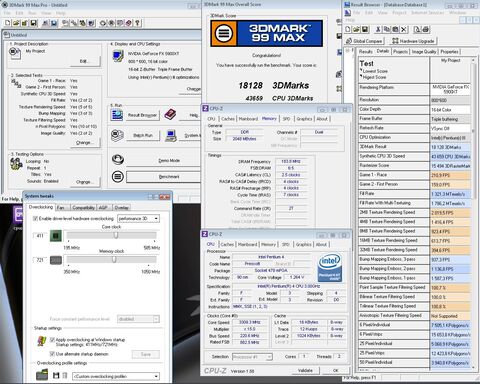Open Results tab in Result Browser
The width and height of the screenshot is (480, 384).
(366, 52)
